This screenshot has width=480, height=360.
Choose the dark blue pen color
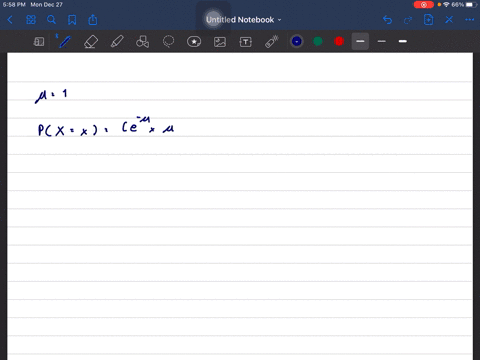click(297, 41)
